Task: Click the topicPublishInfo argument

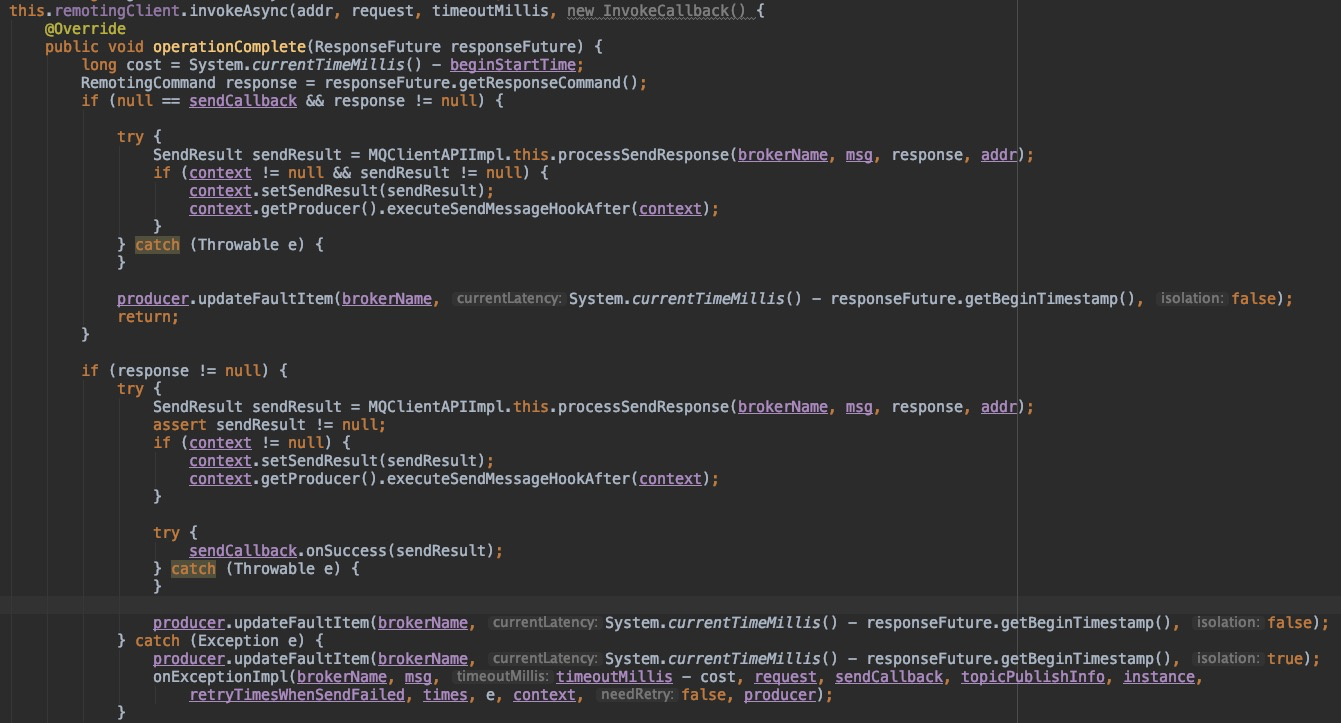Action: 1033,677
